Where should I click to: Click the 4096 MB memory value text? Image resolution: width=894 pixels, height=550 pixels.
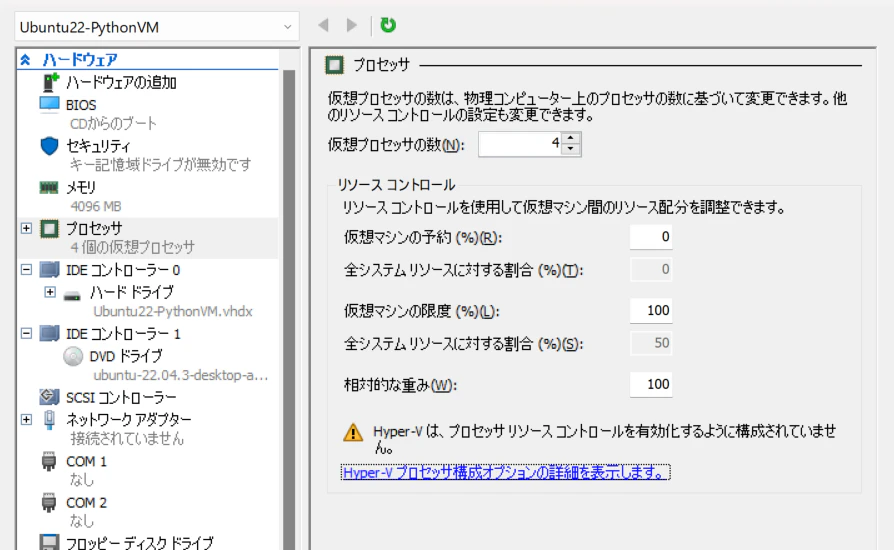click(96, 206)
